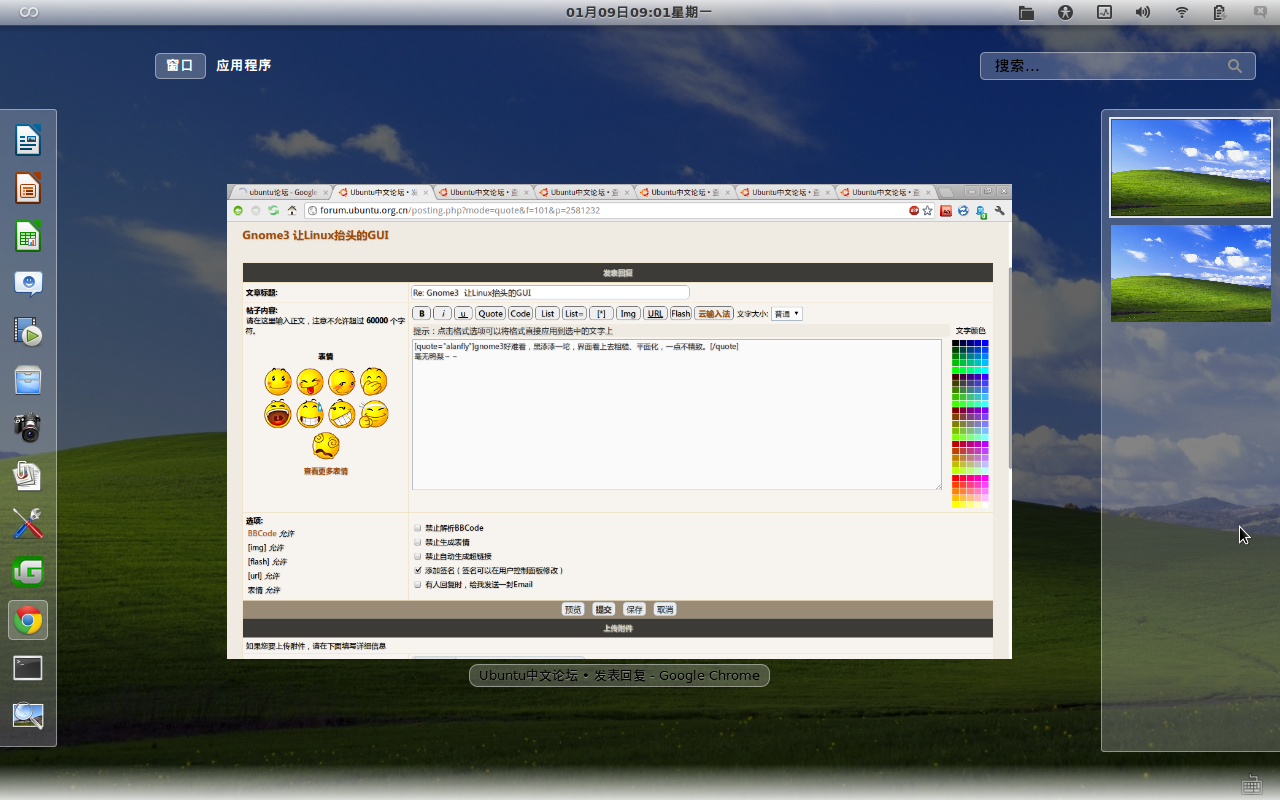Pick the pure black swatch in 文字颜色 palette
1280x800 pixels.
click(x=956, y=343)
